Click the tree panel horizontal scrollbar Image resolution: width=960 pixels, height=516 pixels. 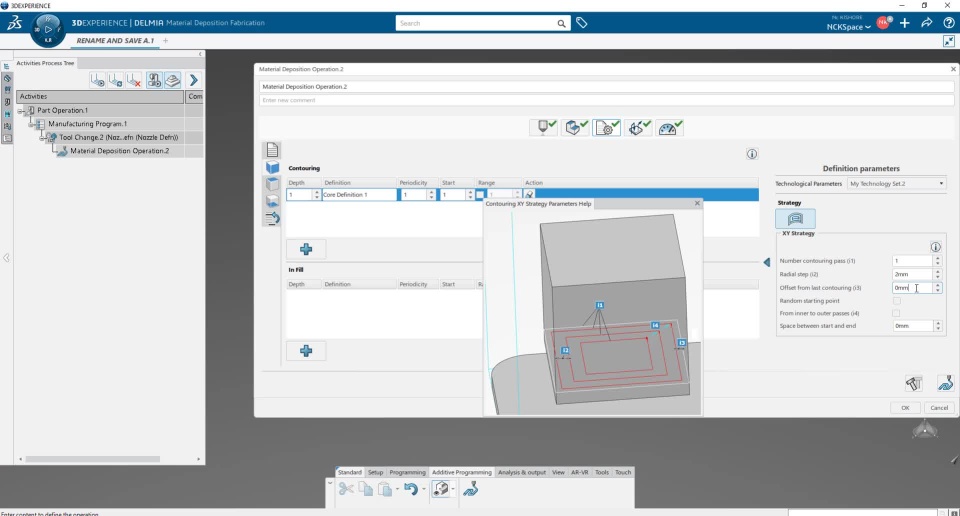[92, 459]
